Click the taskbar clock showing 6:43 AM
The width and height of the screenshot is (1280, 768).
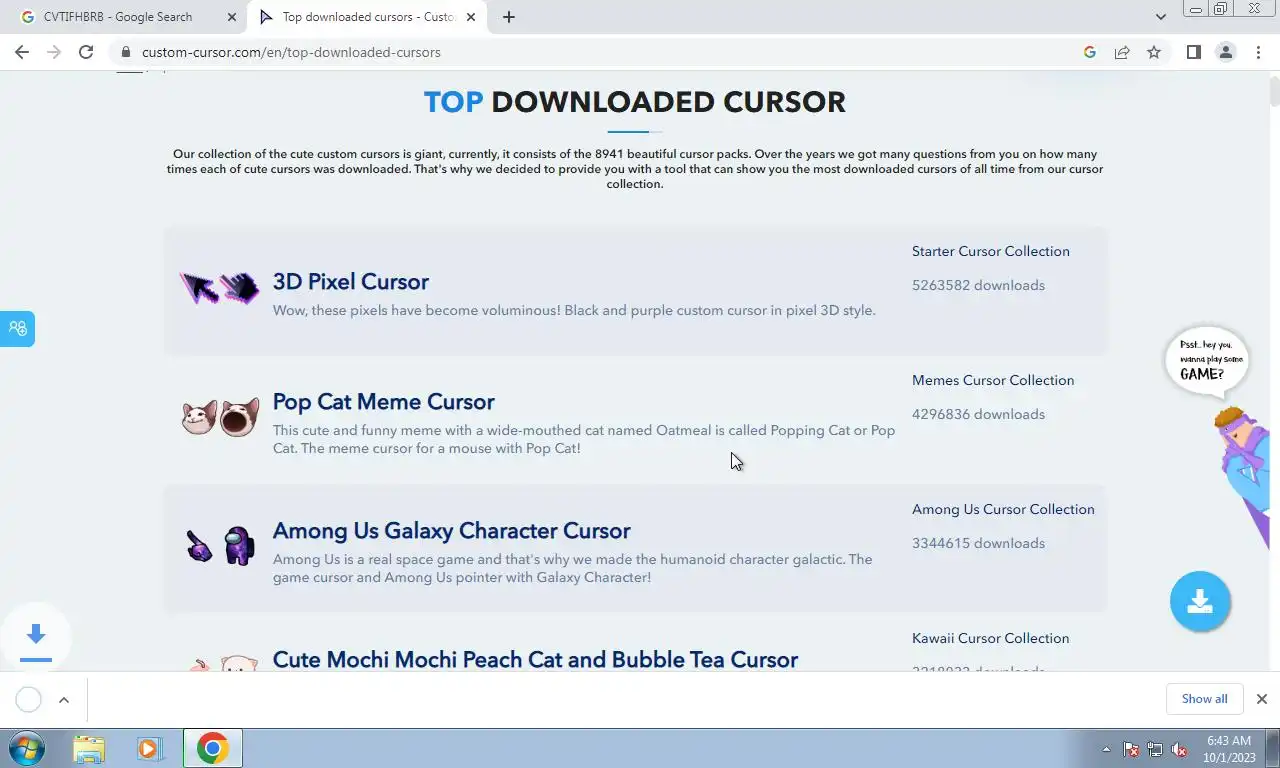tap(1228, 749)
